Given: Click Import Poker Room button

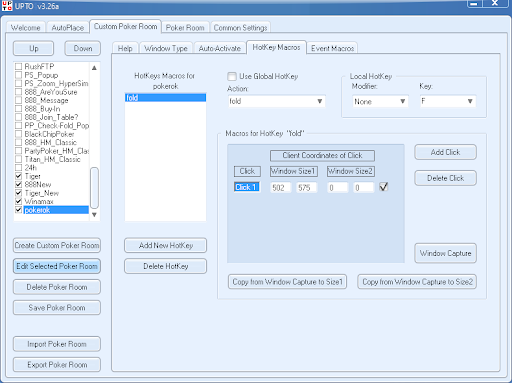Looking at the screenshot, I should (57, 344).
